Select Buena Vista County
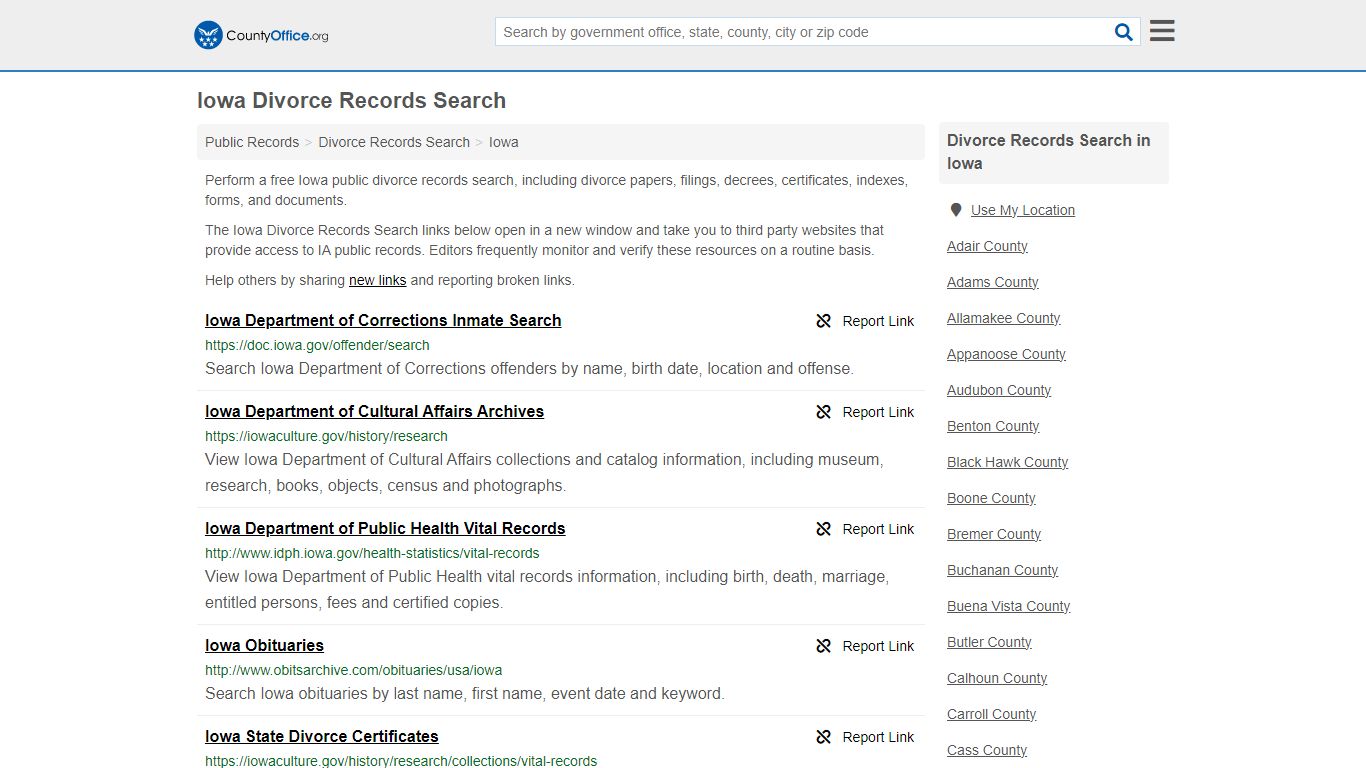 1008,606
